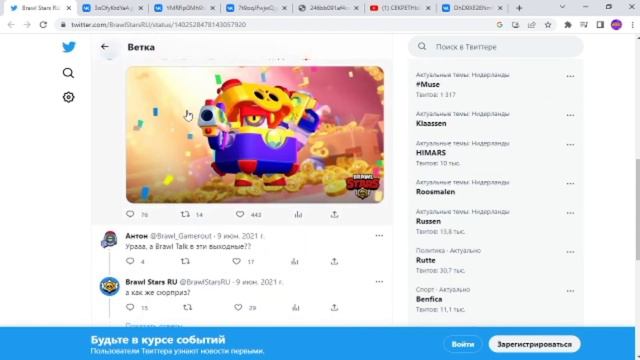
Task: Retweet Brawl Stars RU's сюрприз tweet
Action: (x=187, y=307)
